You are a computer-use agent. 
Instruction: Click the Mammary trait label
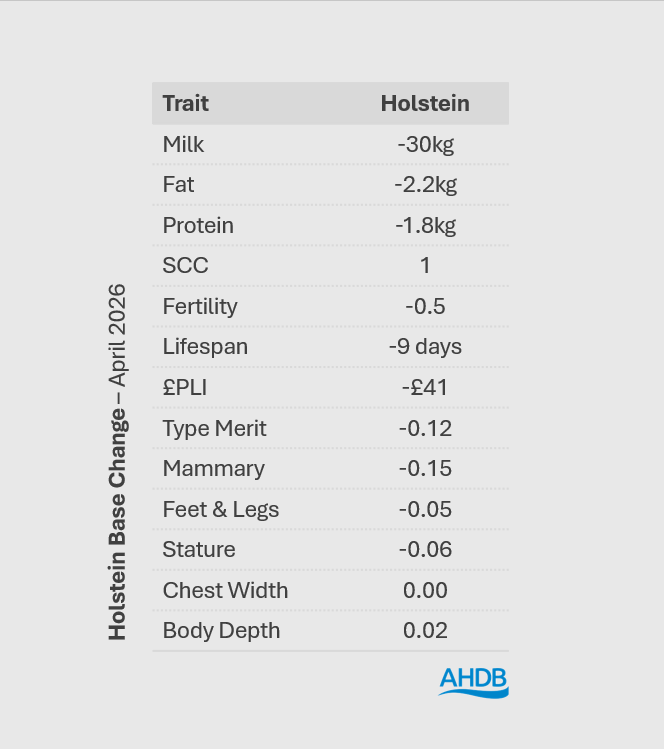[x=213, y=468]
